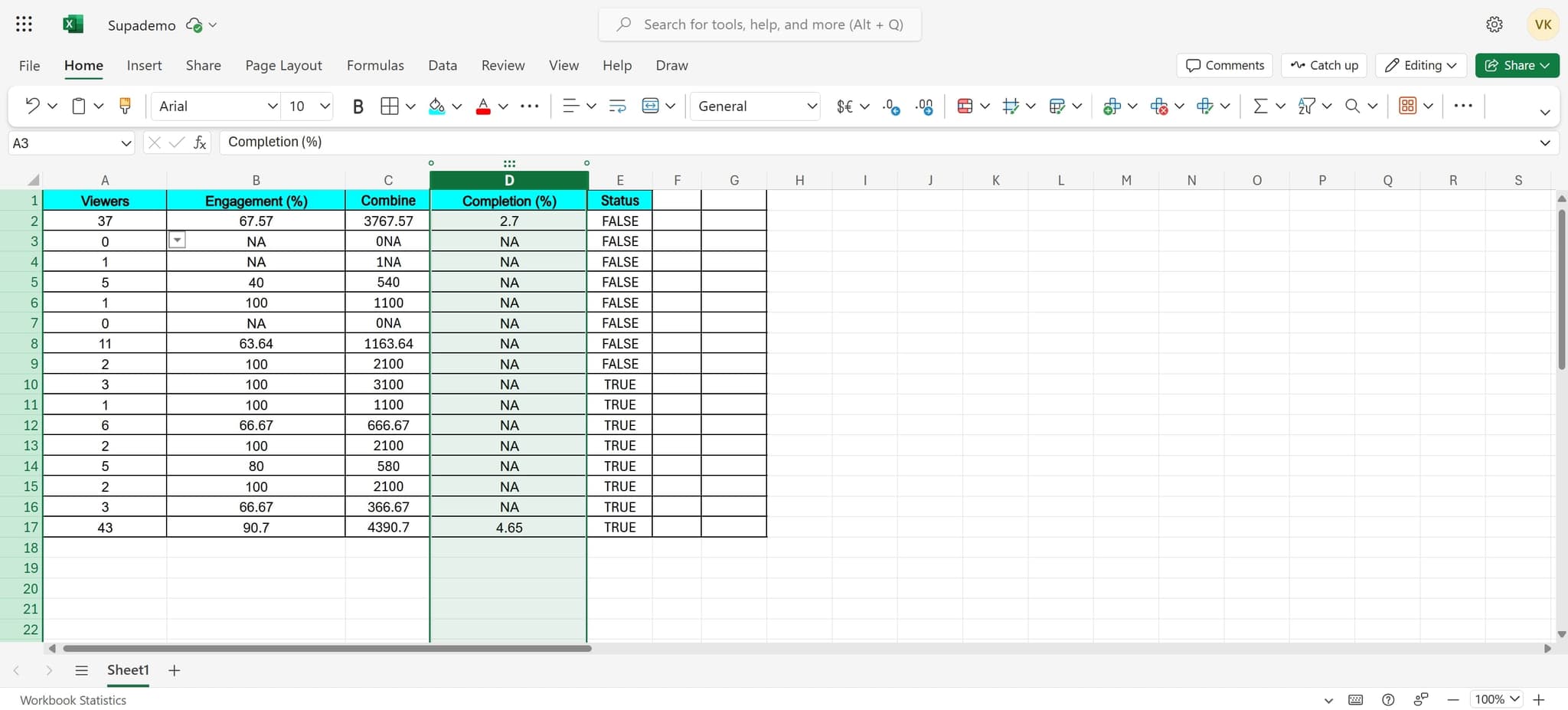Apply borders to the selection
Viewport: 1568px width, 710px height.
[x=388, y=106]
